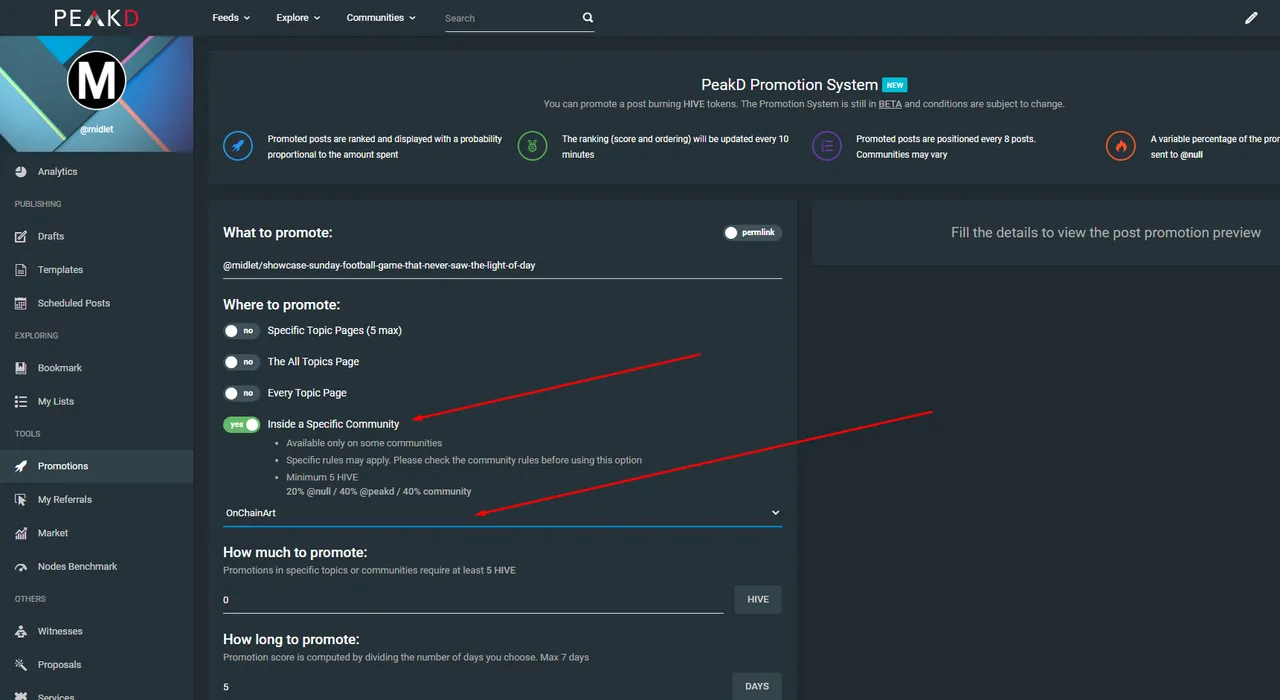
Task: Disable Inside a Specific Community toggle
Action: click(241, 425)
